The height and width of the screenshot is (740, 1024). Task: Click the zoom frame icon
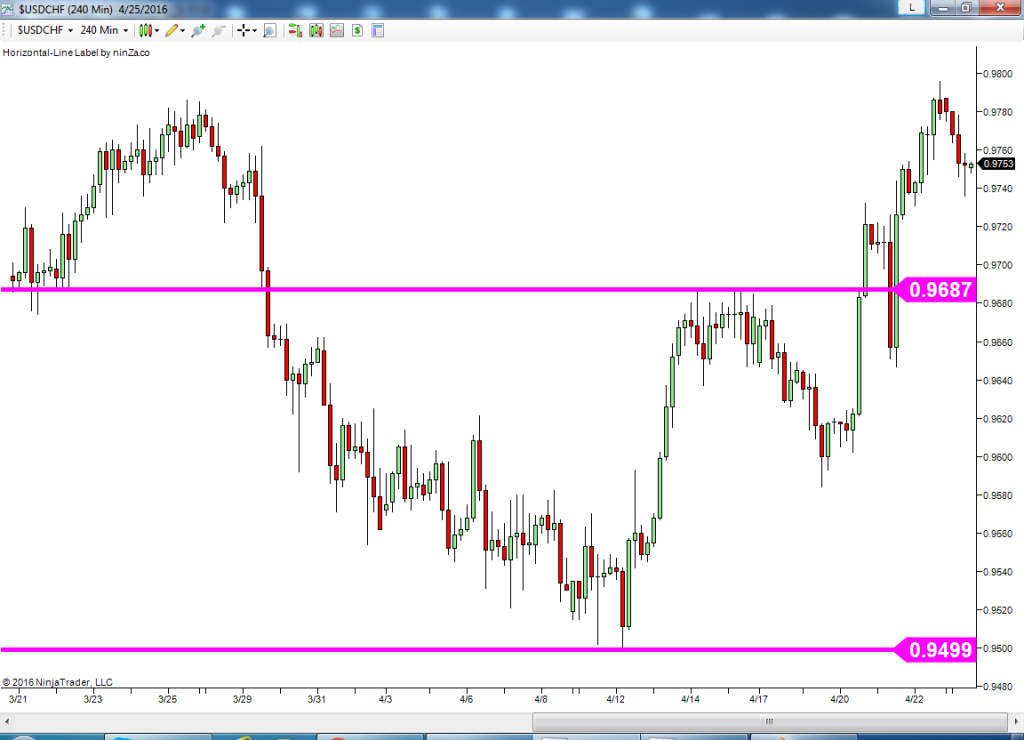click(x=269, y=30)
